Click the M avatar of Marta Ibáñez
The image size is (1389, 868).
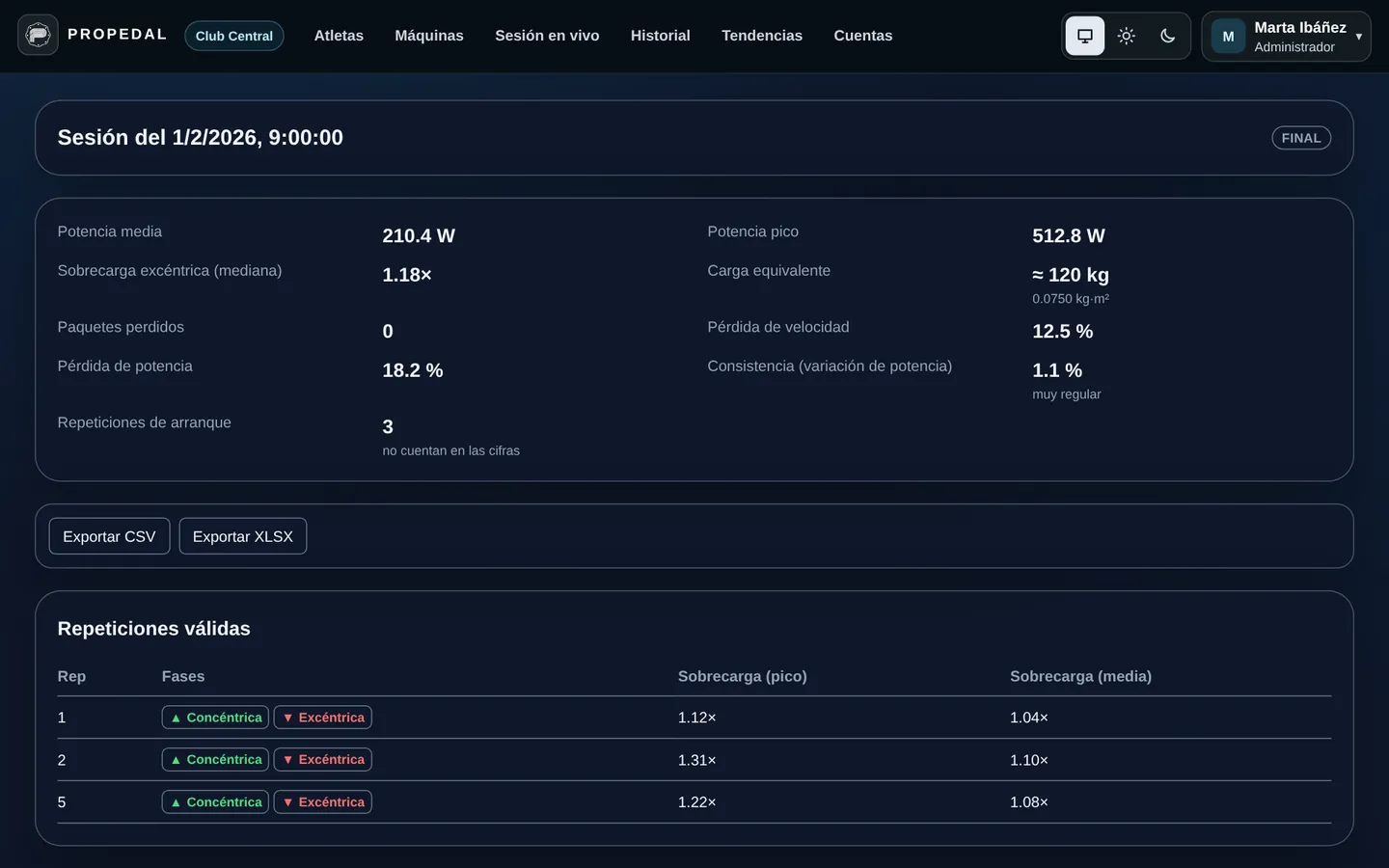(1228, 37)
